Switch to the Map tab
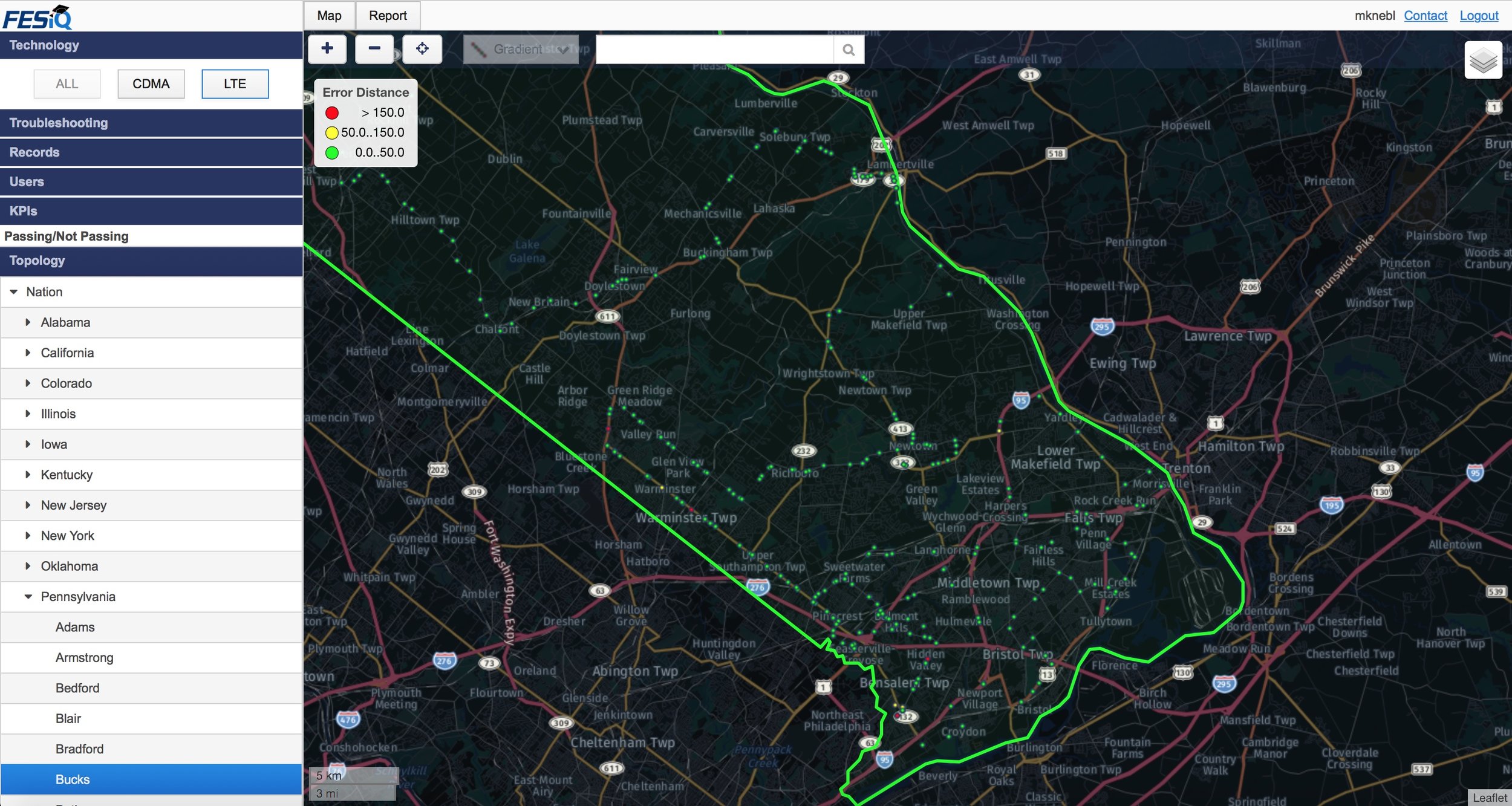The height and width of the screenshot is (806, 1512). (x=329, y=16)
